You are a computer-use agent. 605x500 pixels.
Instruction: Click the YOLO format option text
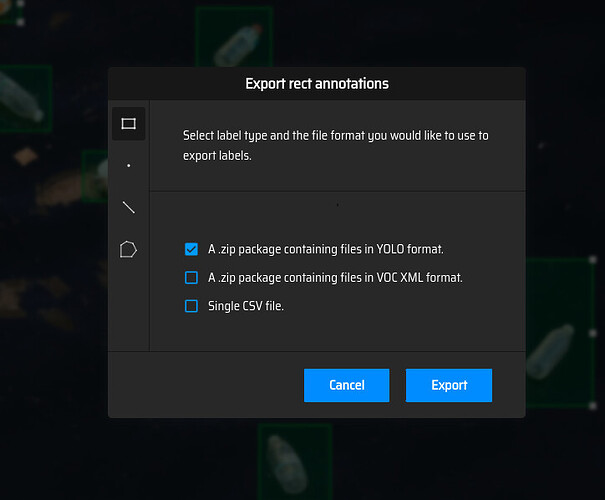point(325,249)
